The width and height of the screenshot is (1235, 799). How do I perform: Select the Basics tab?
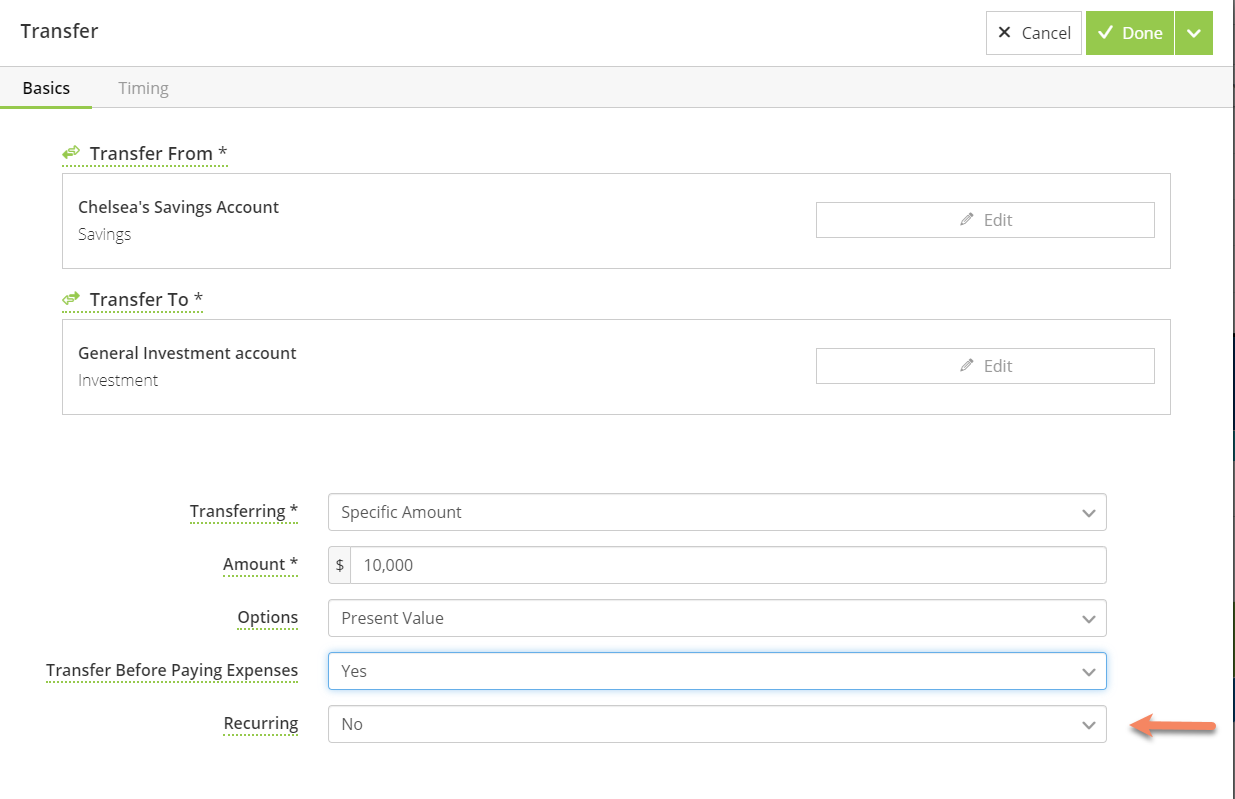[x=45, y=88]
